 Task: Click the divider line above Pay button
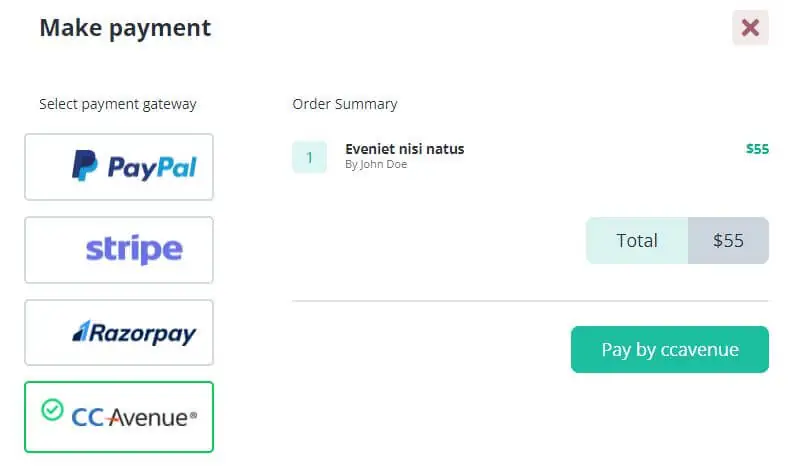[x=530, y=300]
